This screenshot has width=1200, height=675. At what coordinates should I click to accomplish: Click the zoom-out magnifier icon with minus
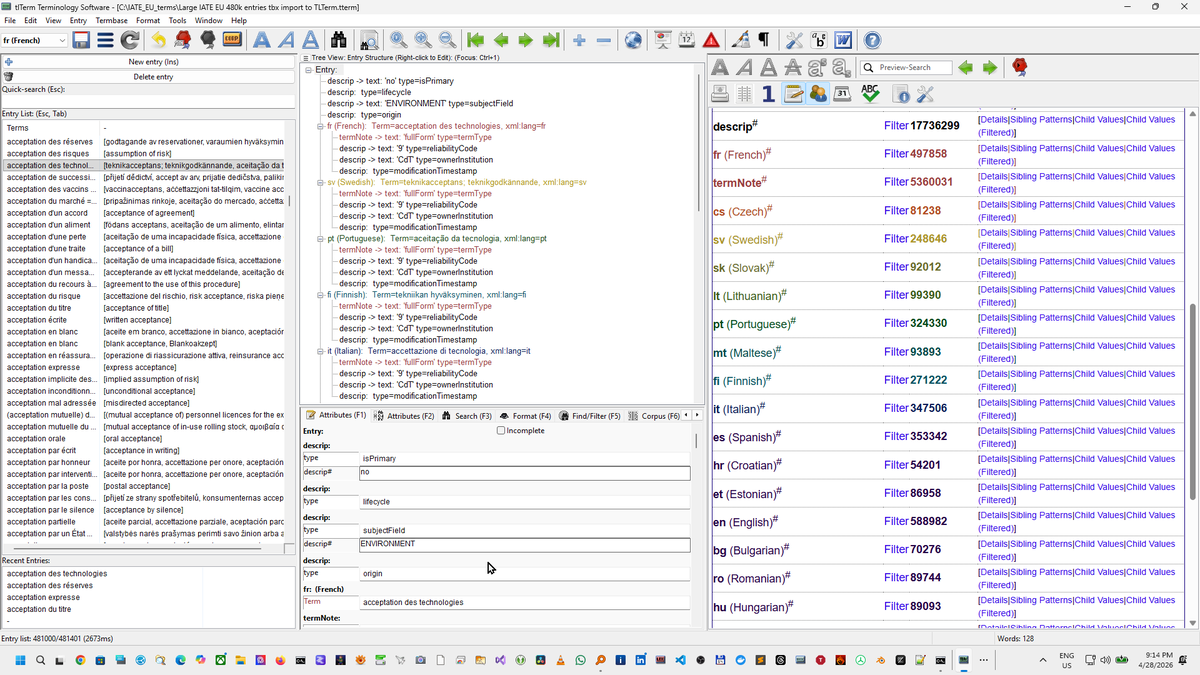(447, 40)
